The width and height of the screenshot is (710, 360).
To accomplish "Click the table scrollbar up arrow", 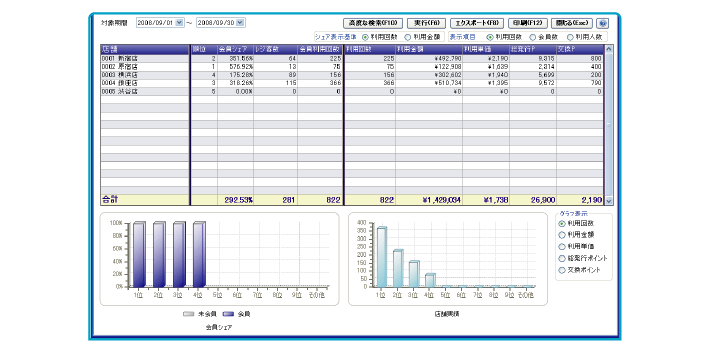I will [609, 49].
